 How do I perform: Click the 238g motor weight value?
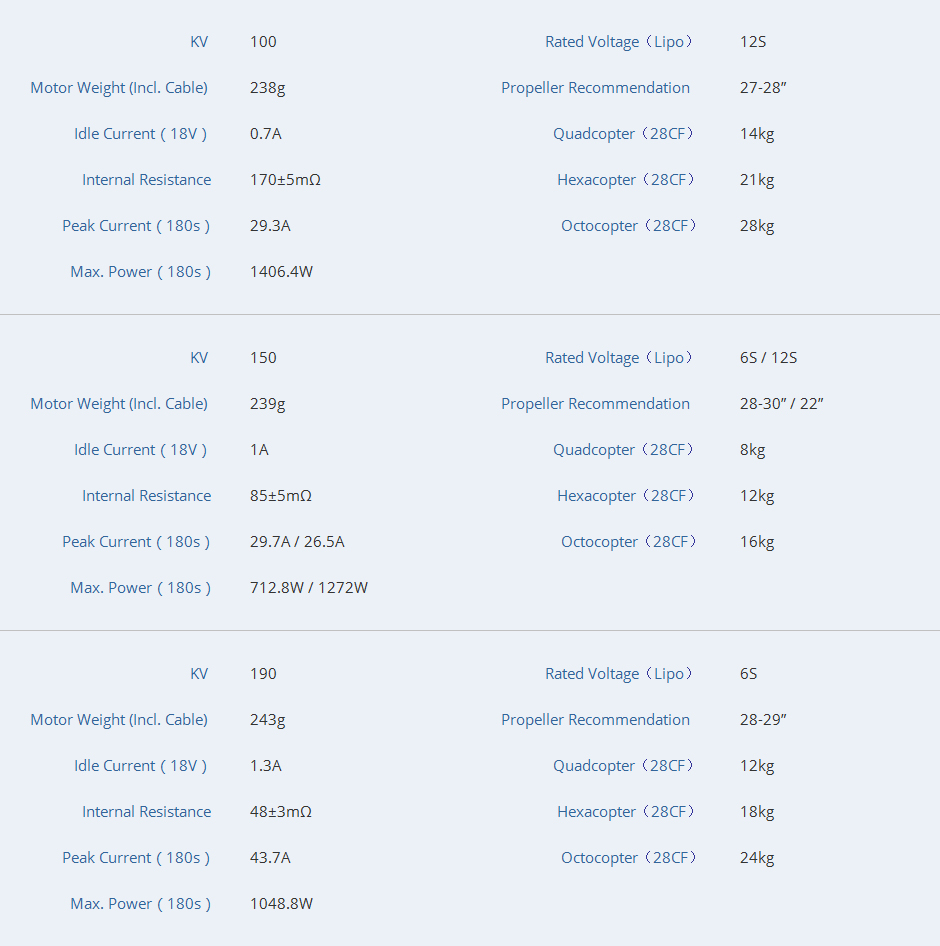click(x=267, y=88)
